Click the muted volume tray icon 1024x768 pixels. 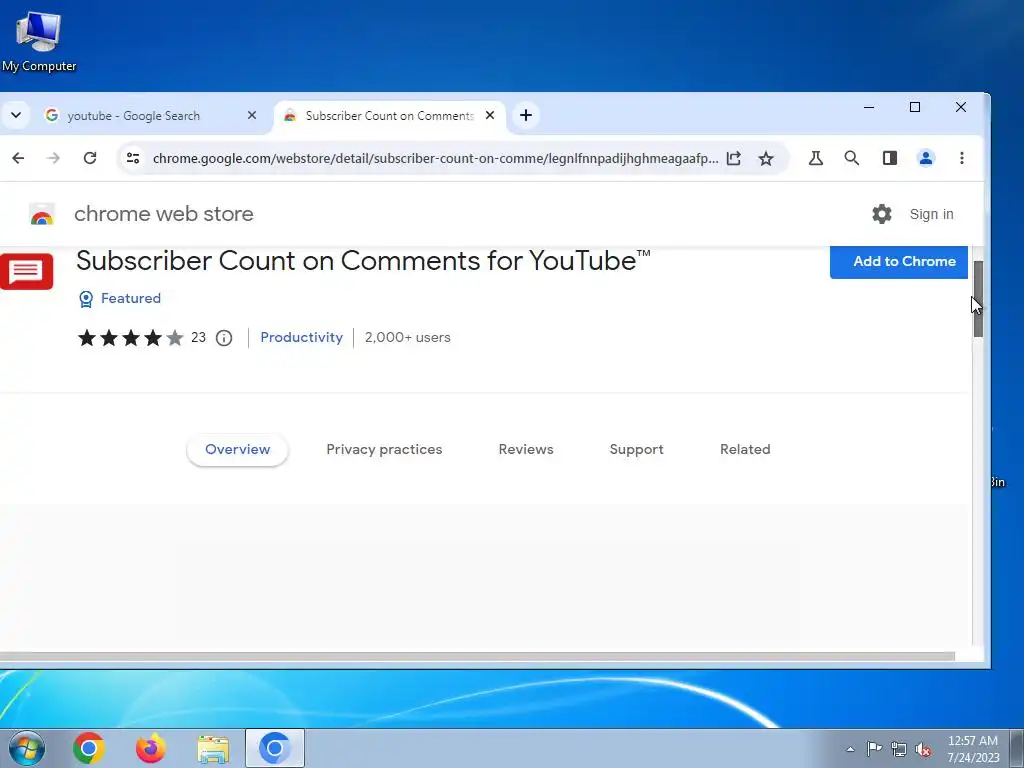(923, 749)
